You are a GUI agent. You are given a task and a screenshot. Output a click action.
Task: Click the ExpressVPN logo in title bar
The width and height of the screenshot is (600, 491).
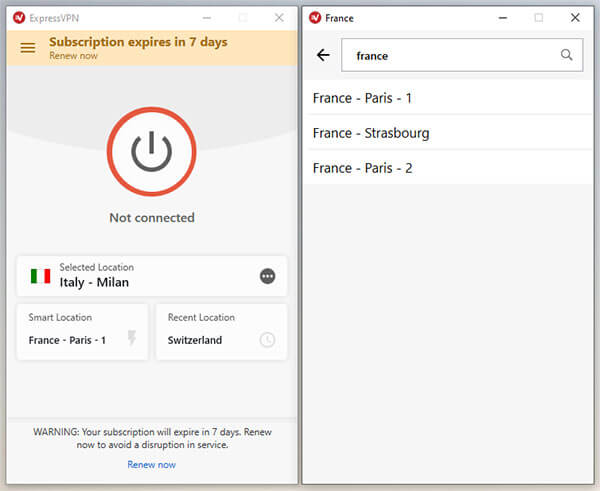pos(19,18)
